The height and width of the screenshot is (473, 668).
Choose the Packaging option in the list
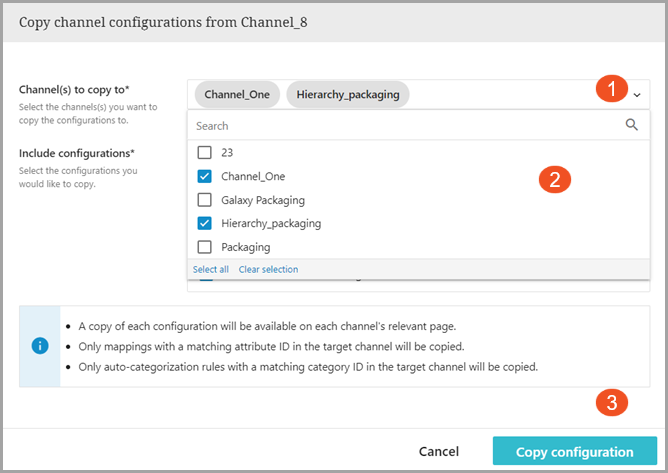click(x=246, y=247)
